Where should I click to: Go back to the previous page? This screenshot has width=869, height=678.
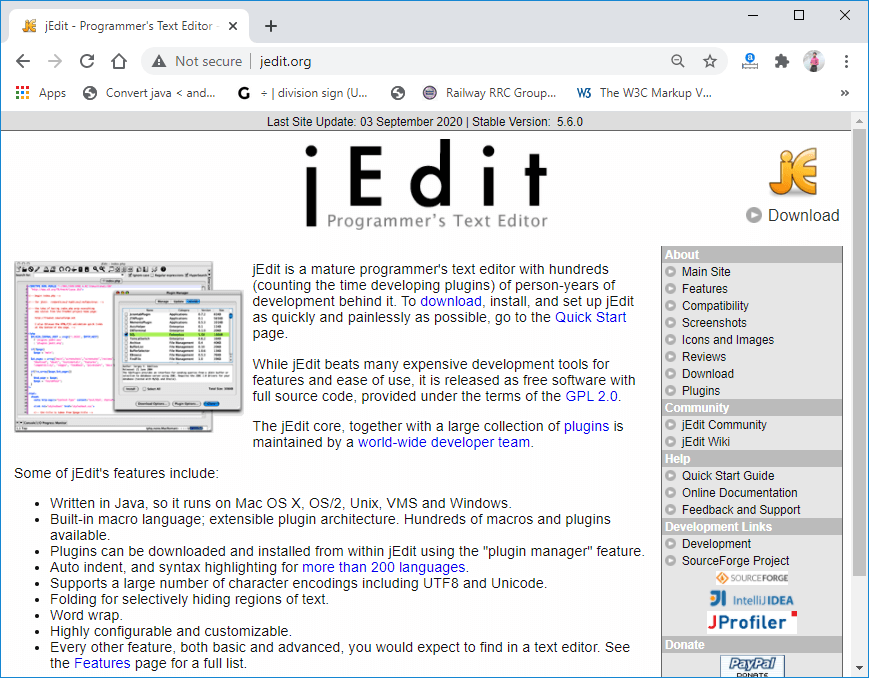coord(23,61)
